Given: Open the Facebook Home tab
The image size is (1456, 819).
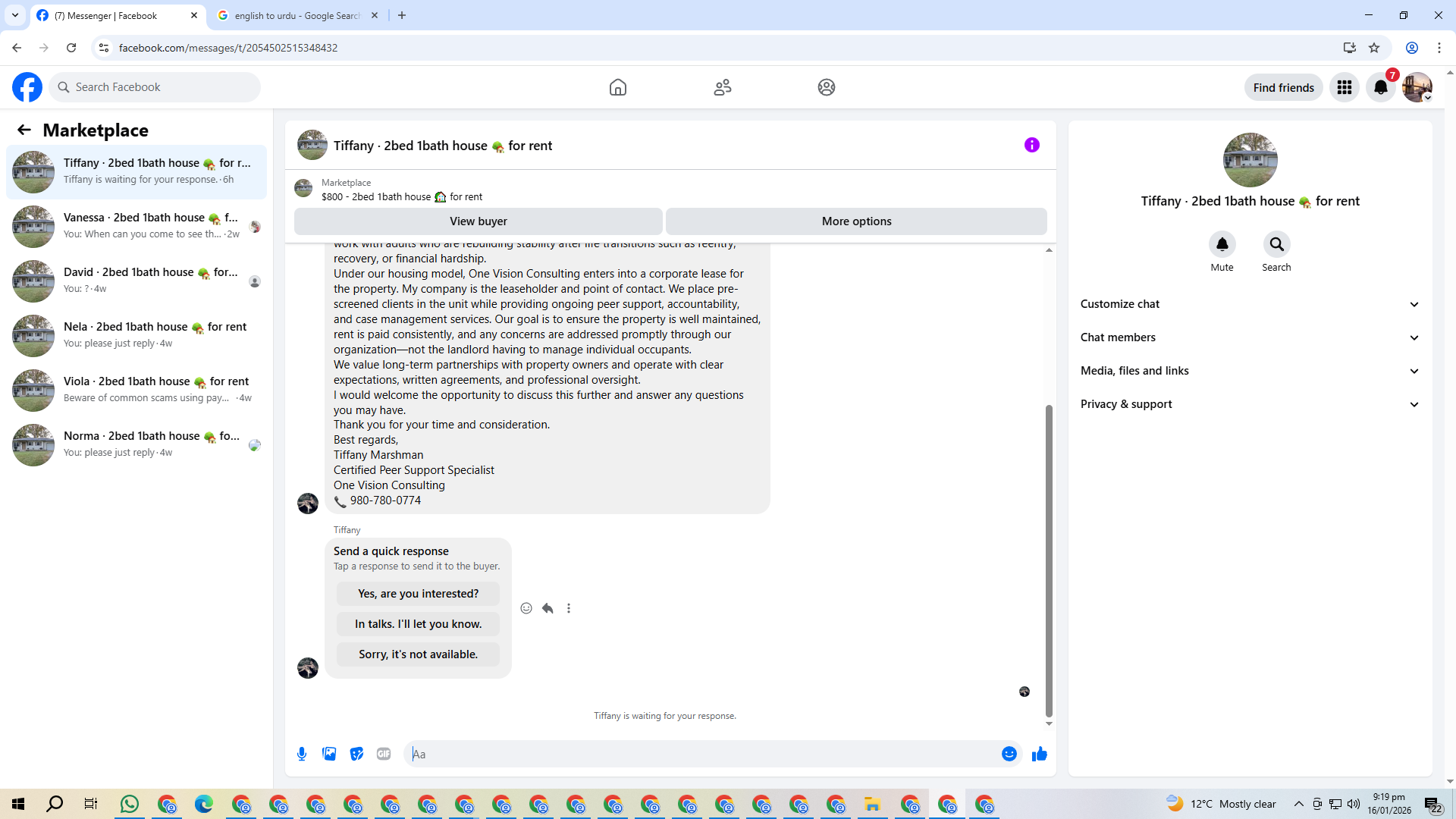Looking at the screenshot, I should [617, 87].
